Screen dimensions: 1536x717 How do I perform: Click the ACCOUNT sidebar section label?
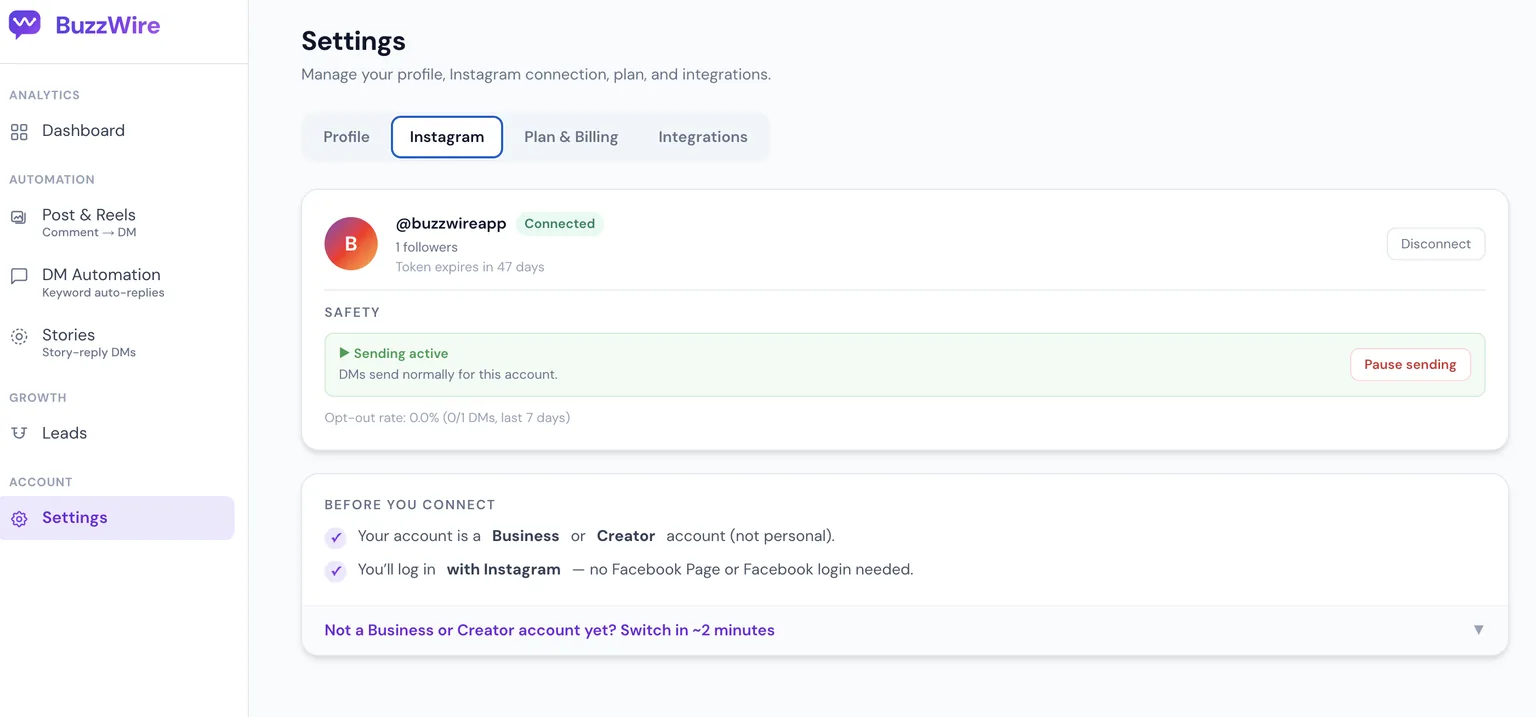click(x=41, y=482)
